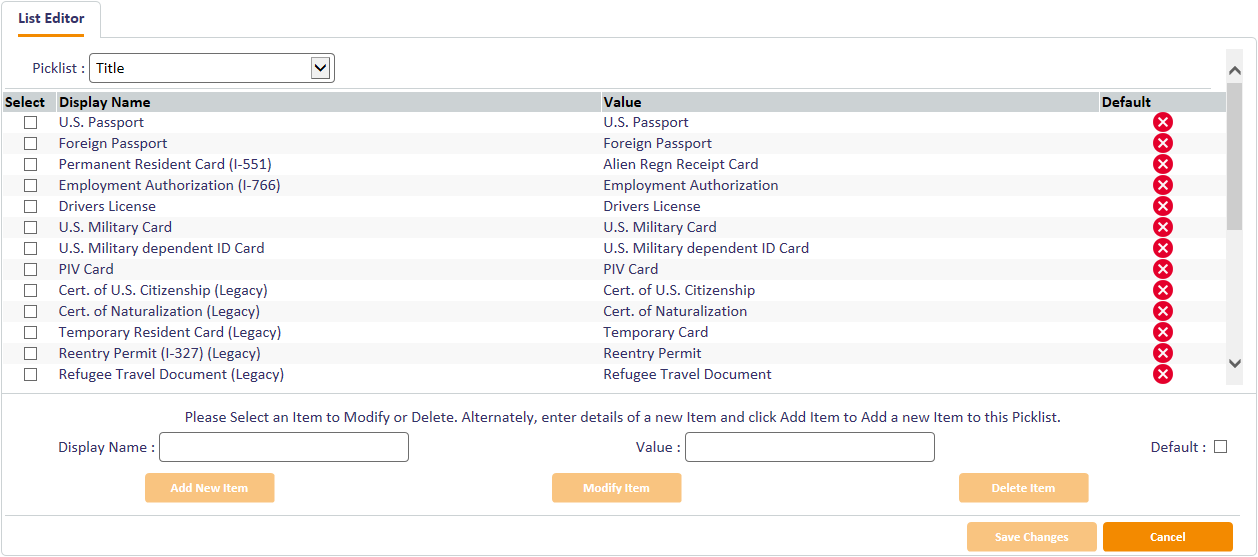The image size is (1258, 557).
Task: Tick the checkbox for Permanent Resident Card (I-551)
Action: pyautogui.click(x=31, y=164)
